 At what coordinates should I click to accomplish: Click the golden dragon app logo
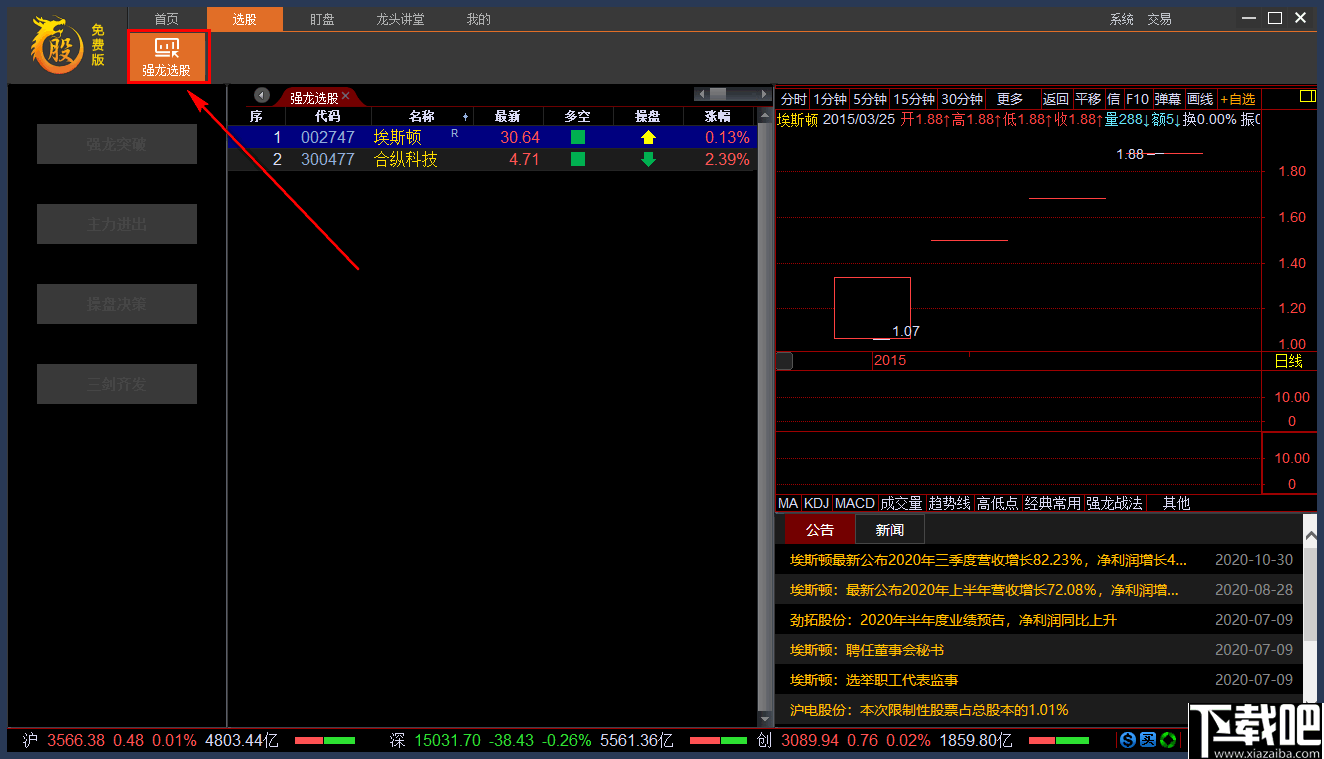click(55, 45)
